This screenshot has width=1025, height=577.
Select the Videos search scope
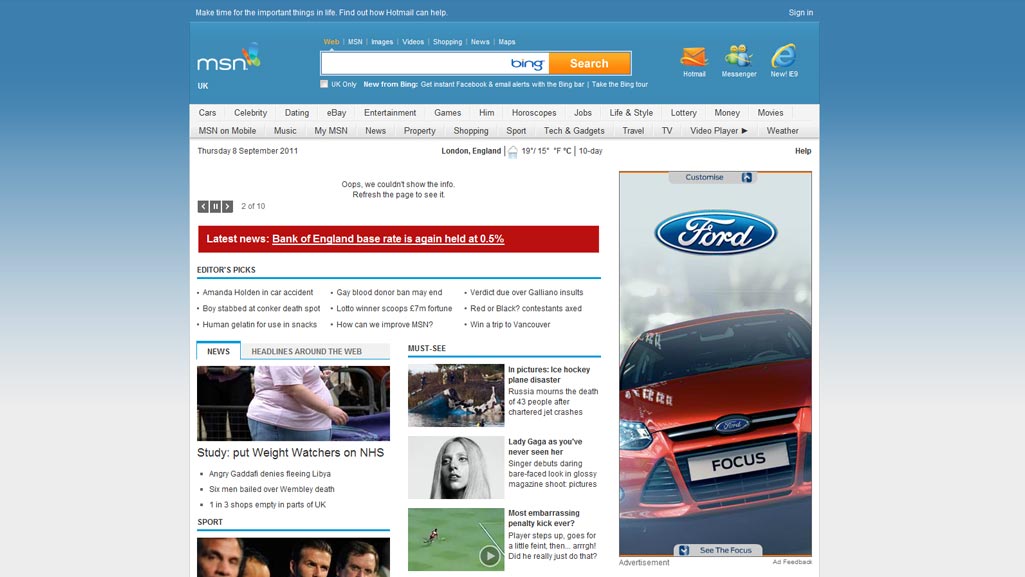413,42
